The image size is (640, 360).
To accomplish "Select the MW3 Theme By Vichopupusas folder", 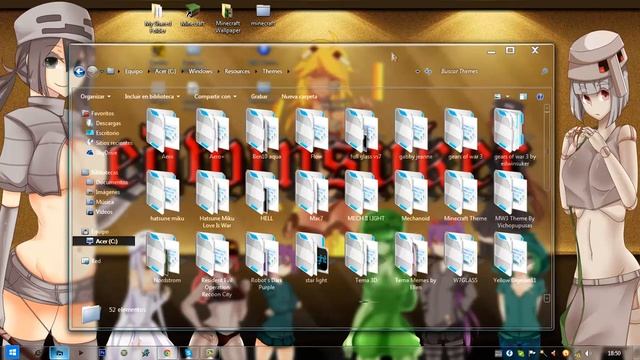I will click(515, 199).
